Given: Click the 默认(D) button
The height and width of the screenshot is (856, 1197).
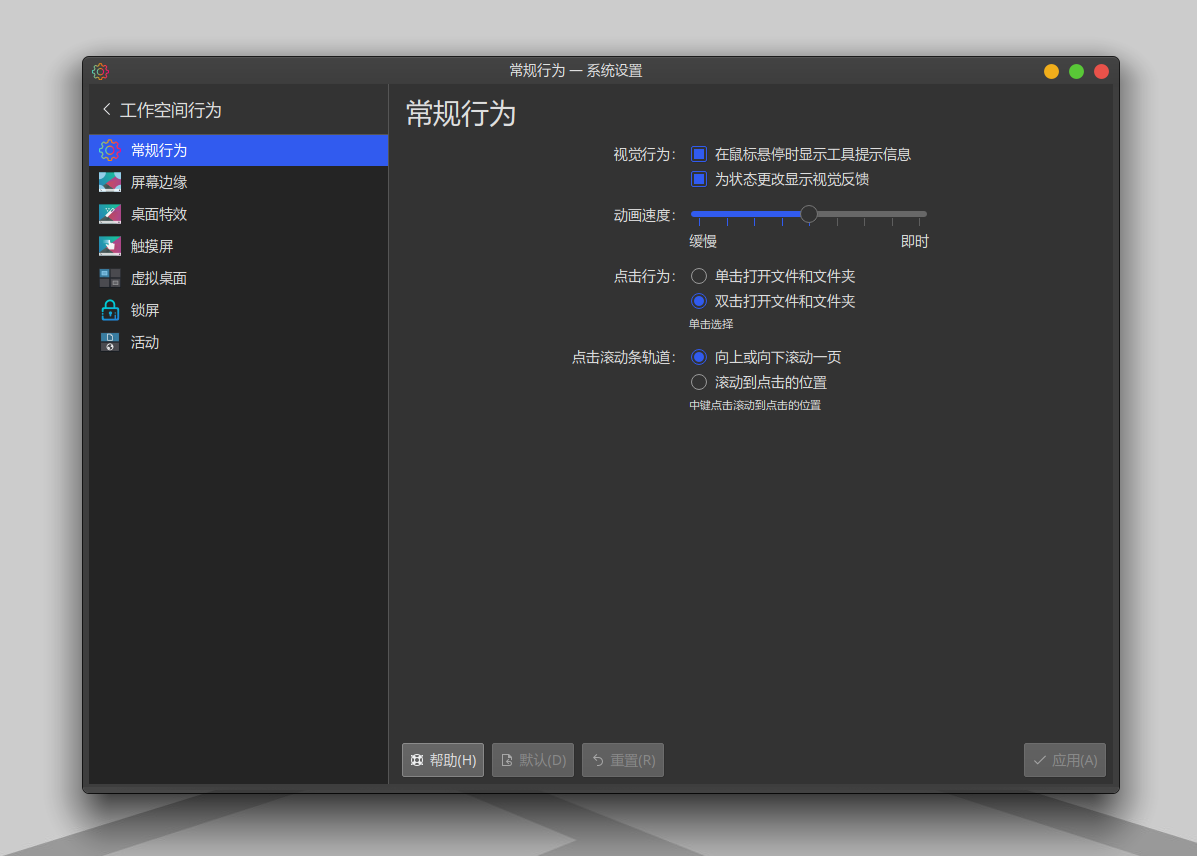Looking at the screenshot, I should (x=533, y=760).
